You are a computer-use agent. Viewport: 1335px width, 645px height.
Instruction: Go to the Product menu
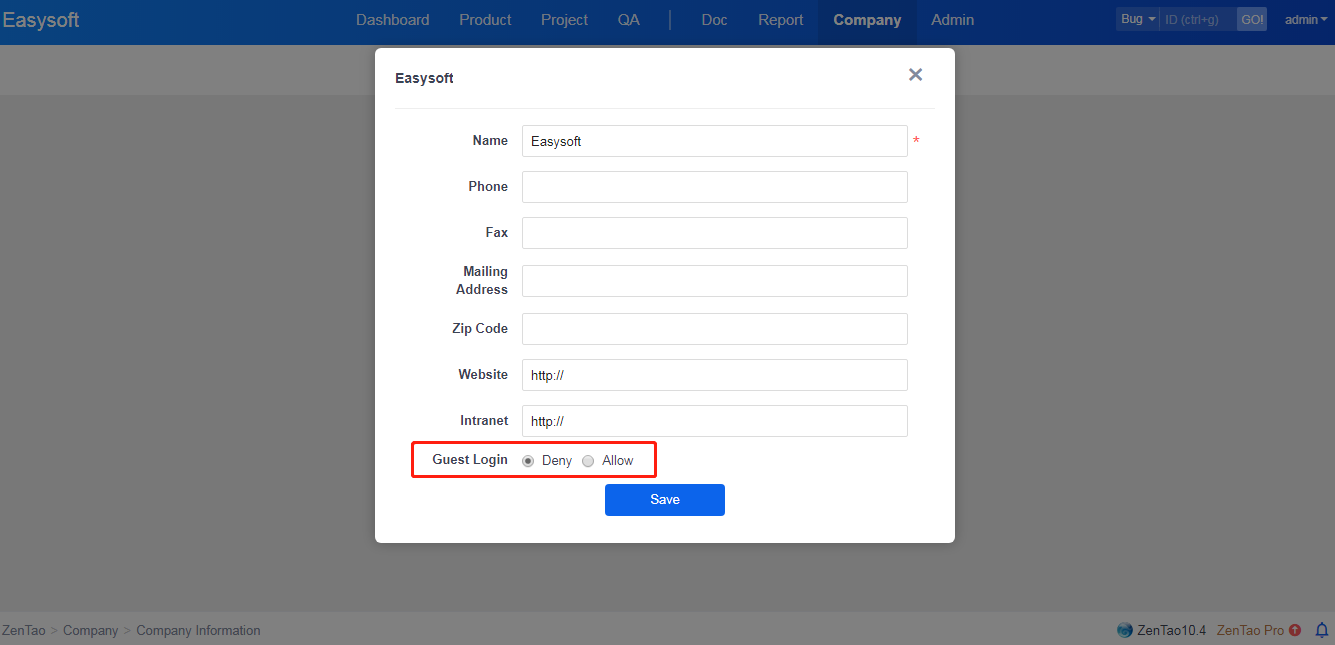485,20
